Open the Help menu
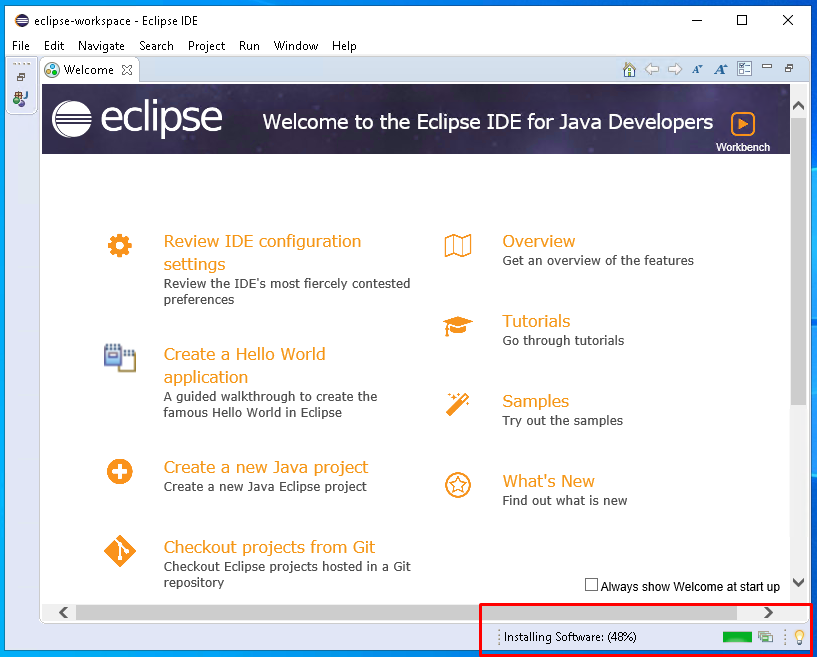 344,46
